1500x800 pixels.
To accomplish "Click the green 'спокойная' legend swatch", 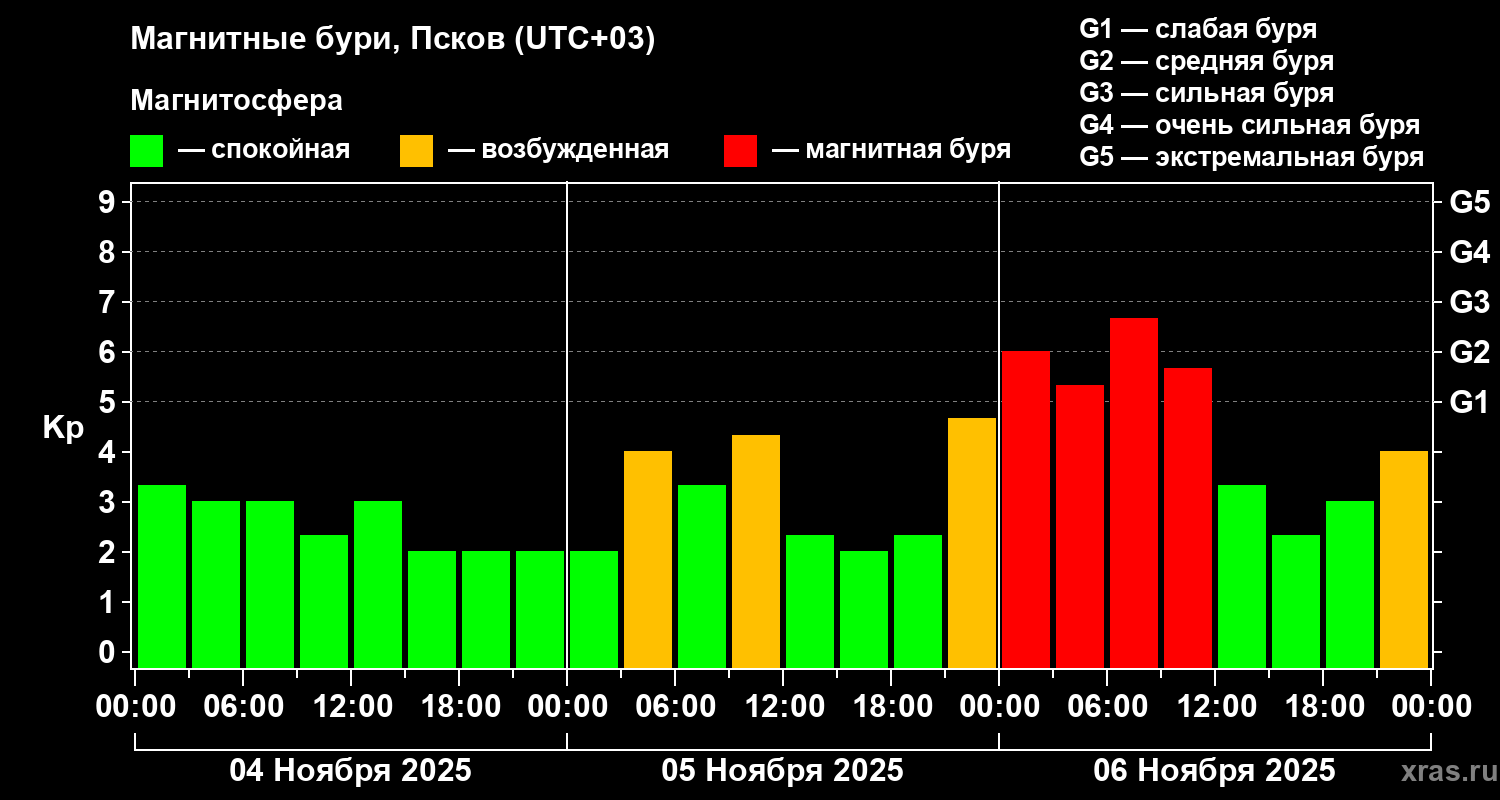I will (146, 151).
